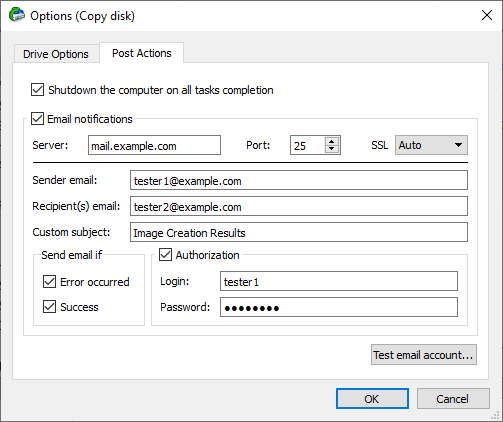Screen dimensions: 503x422
Task: Focus the Server input field
Action: [154, 145]
